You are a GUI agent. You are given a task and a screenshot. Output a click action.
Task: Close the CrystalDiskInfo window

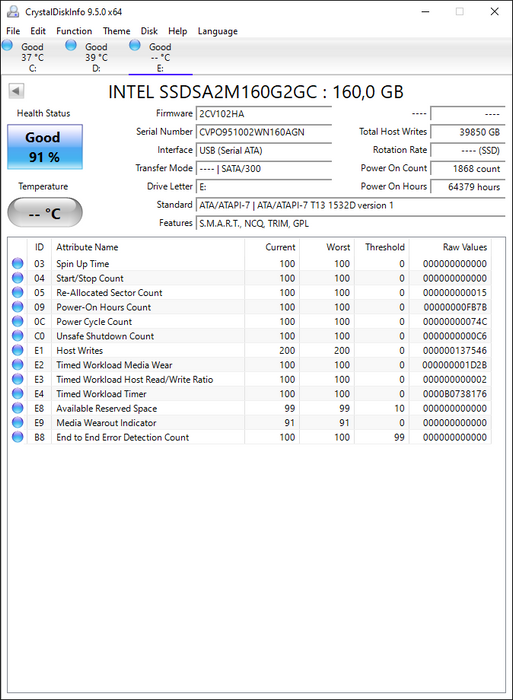(x=494, y=12)
